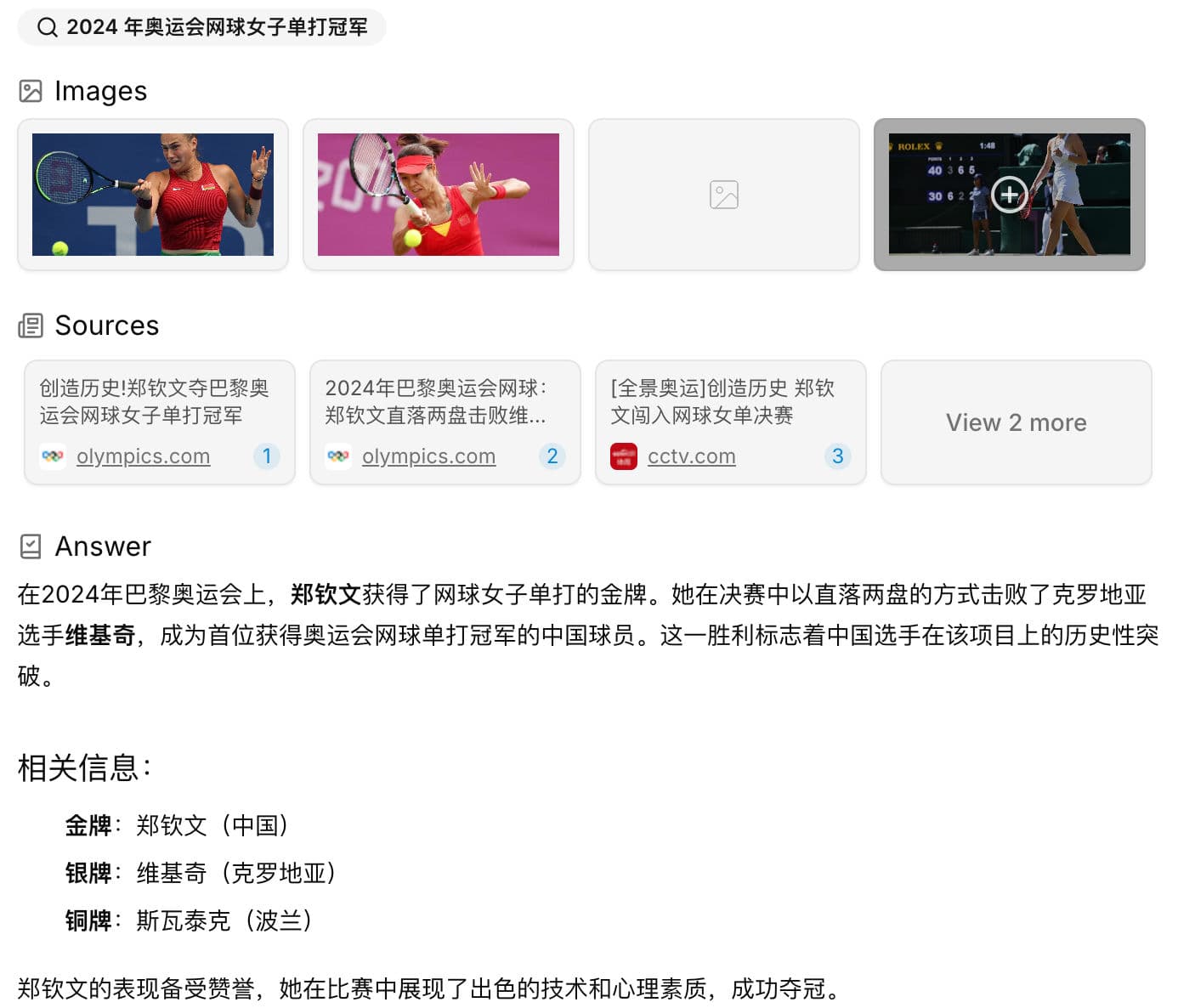The image size is (1178, 1008).
Task: Expand sources with View 2 more
Action: click(1016, 422)
